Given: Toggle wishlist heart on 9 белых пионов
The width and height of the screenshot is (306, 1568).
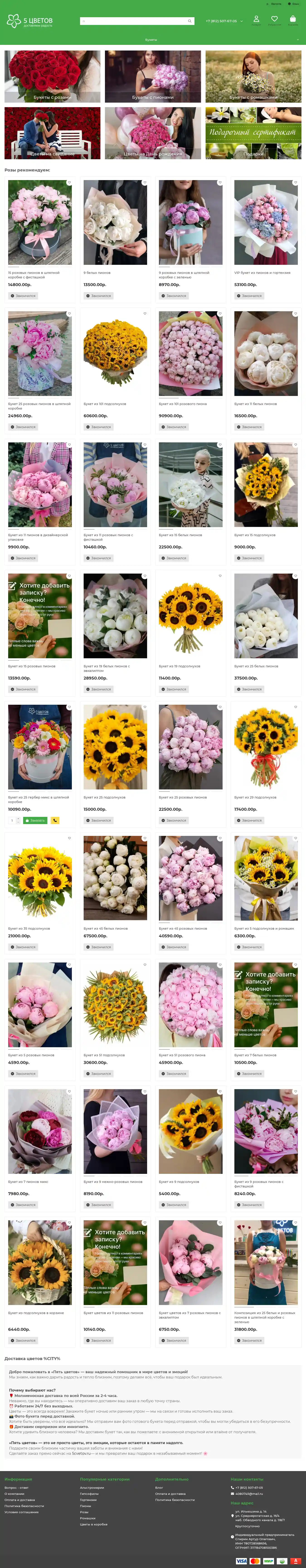Looking at the screenshot, I should coord(144,183).
